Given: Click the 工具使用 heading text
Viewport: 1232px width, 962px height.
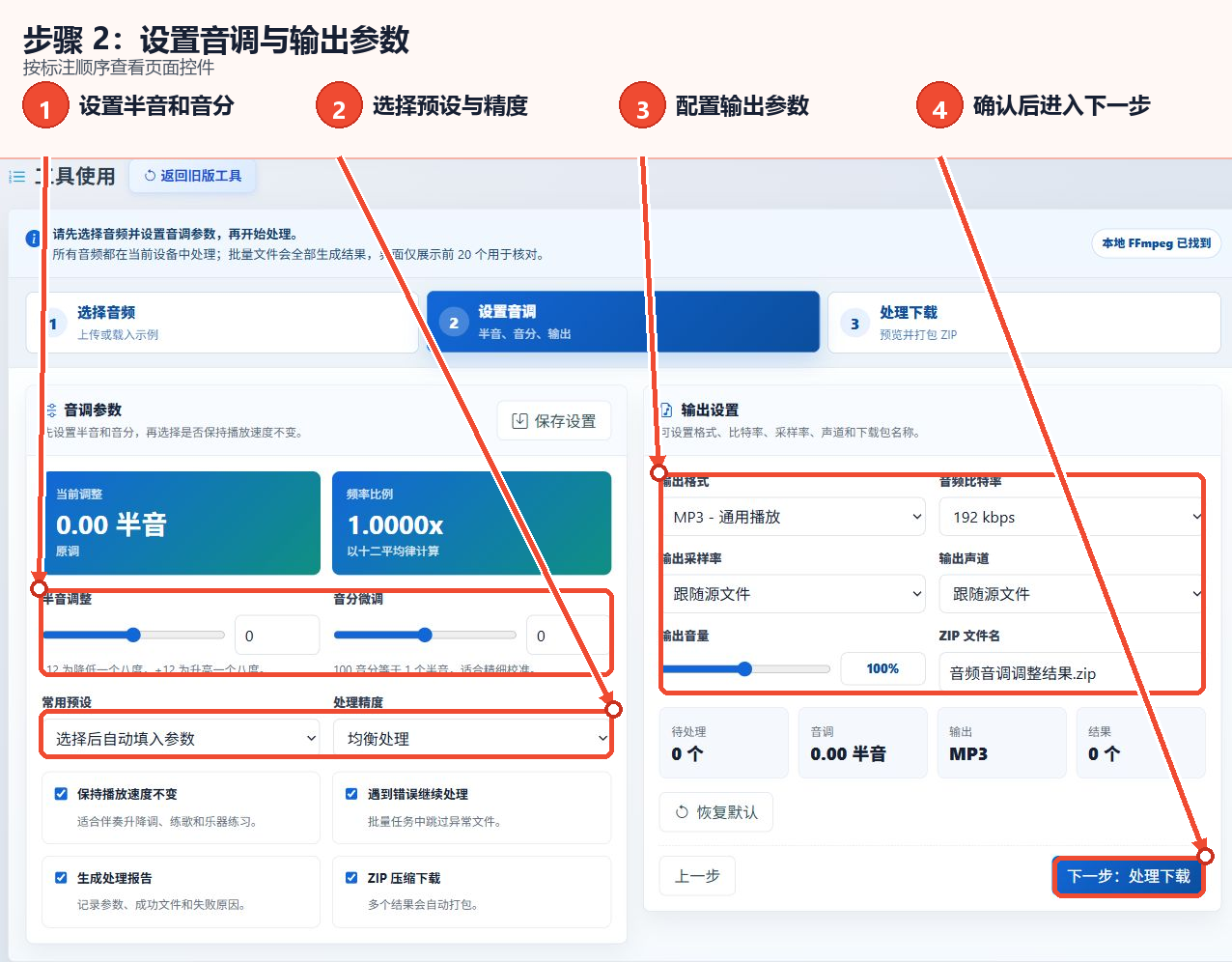Looking at the screenshot, I should (x=75, y=177).
